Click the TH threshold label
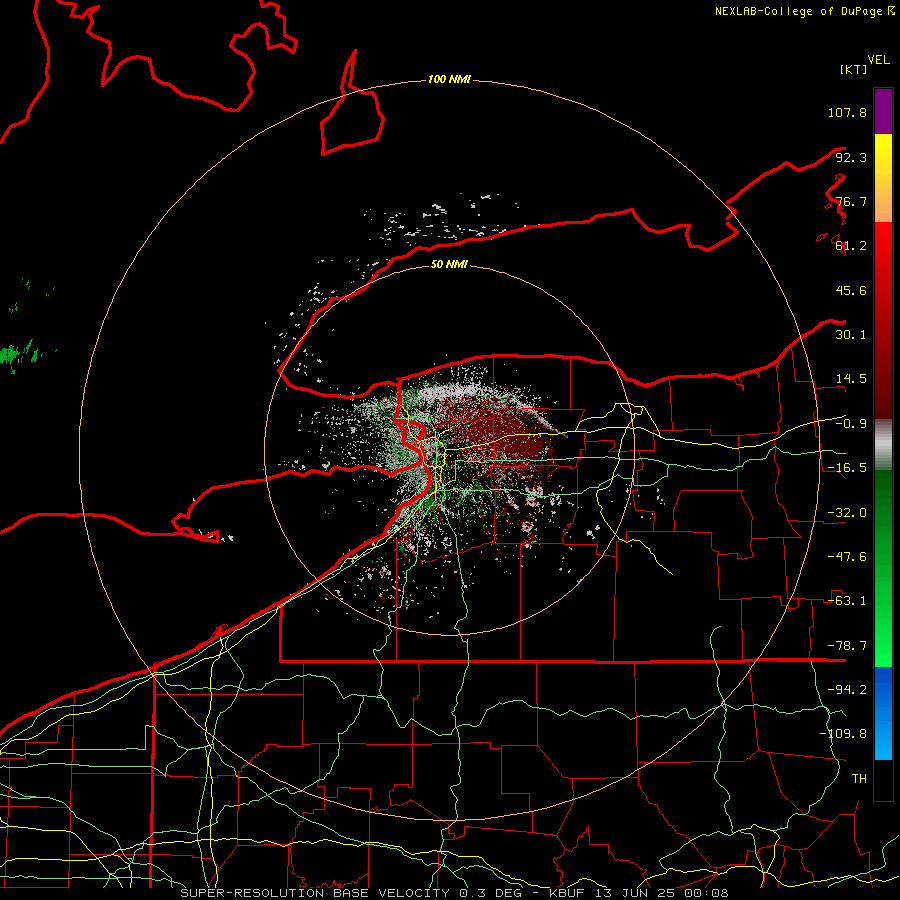Viewport: 900px width, 900px height. [x=859, y=778]
